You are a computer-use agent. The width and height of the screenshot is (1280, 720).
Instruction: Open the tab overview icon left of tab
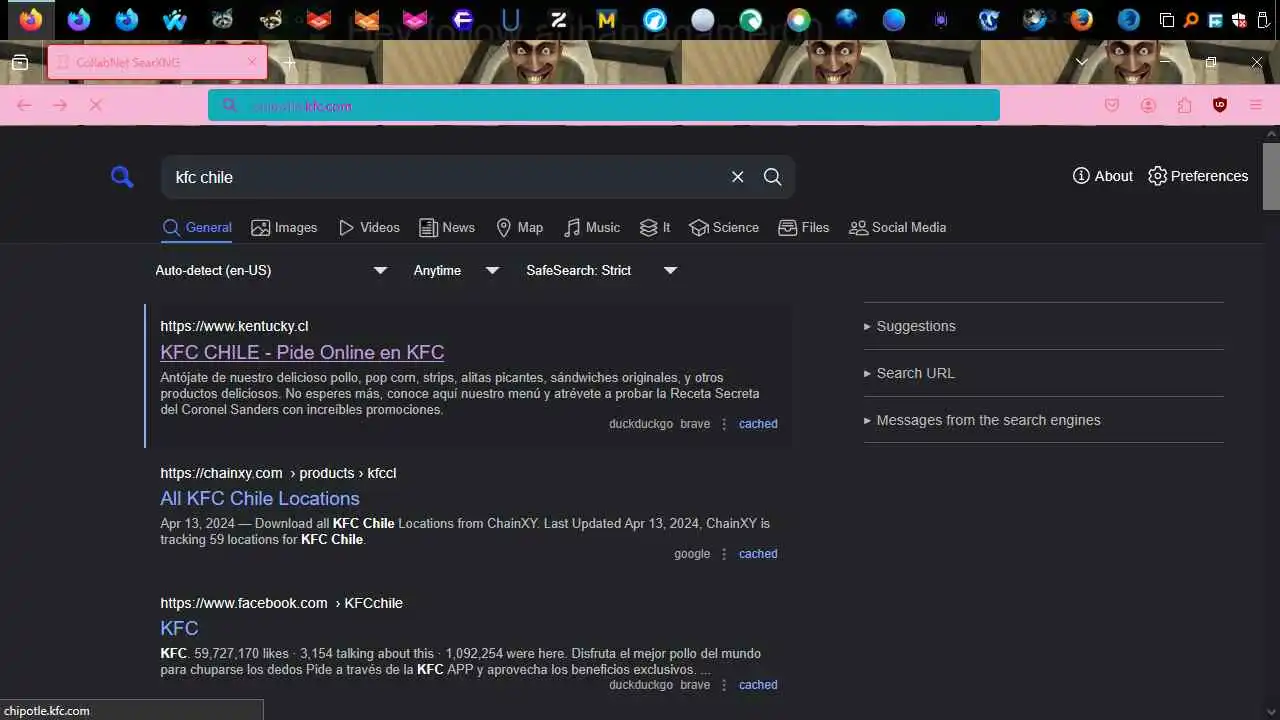pyautogui.click(x=20, y=62)
